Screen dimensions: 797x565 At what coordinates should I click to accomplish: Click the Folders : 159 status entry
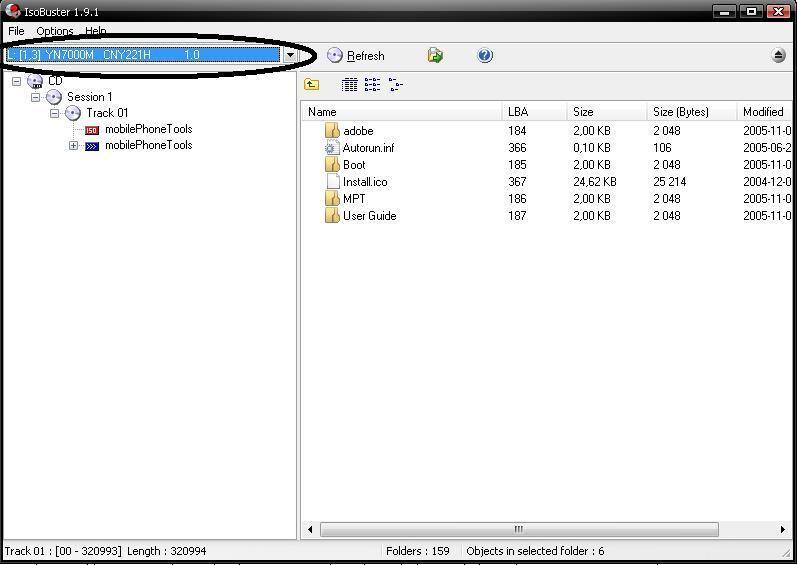click(418, 551)
